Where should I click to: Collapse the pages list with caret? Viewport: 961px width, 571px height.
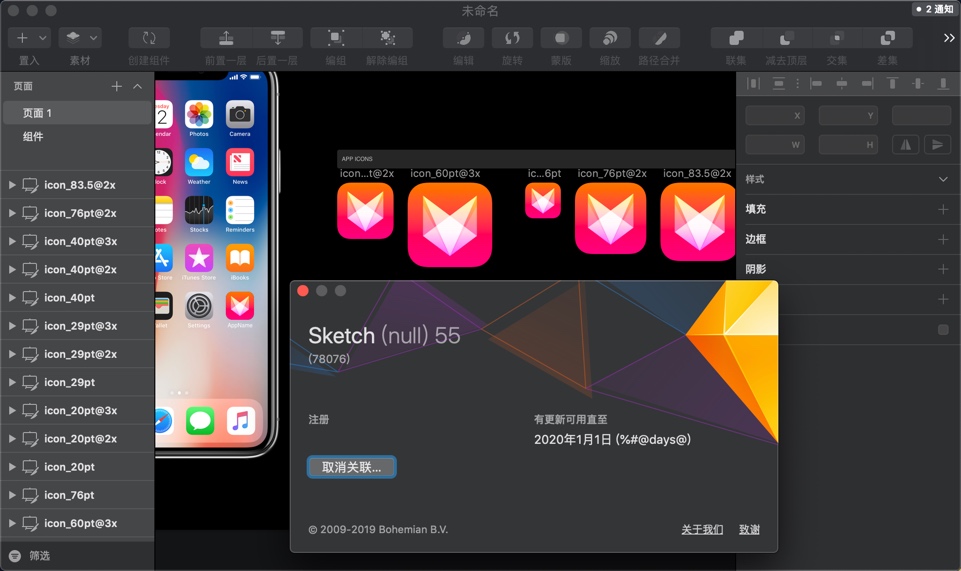tap(137, 86)
